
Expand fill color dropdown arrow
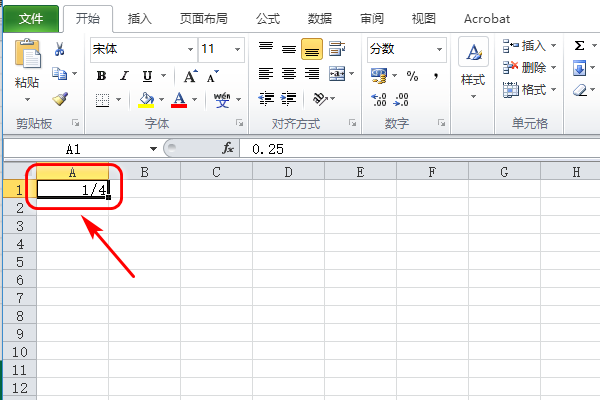point(161,100)
